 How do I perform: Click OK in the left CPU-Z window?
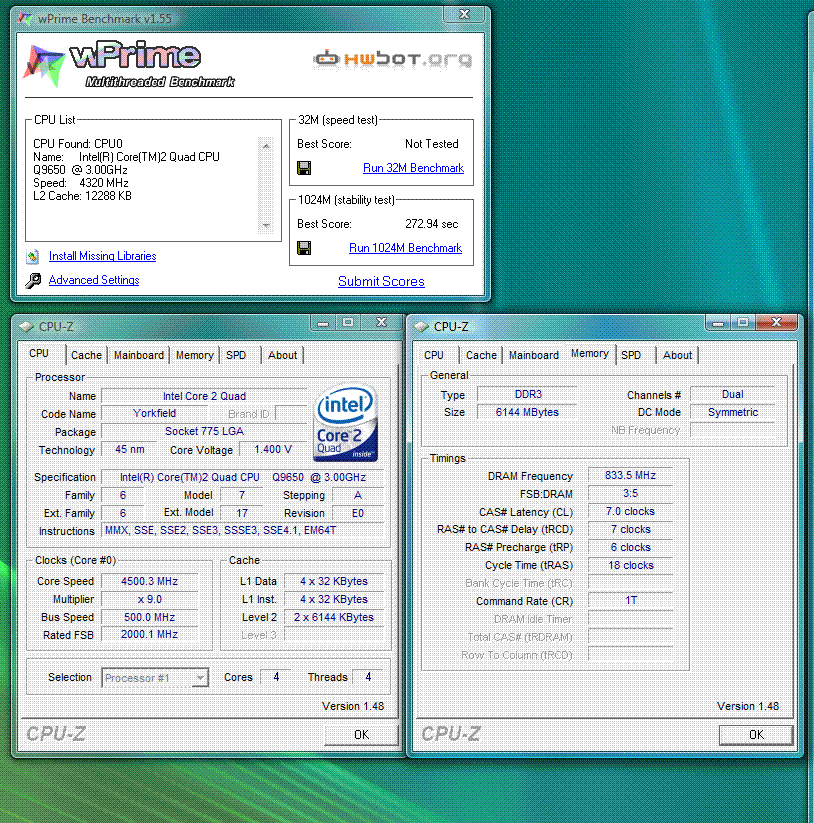(x=361, y=735)
